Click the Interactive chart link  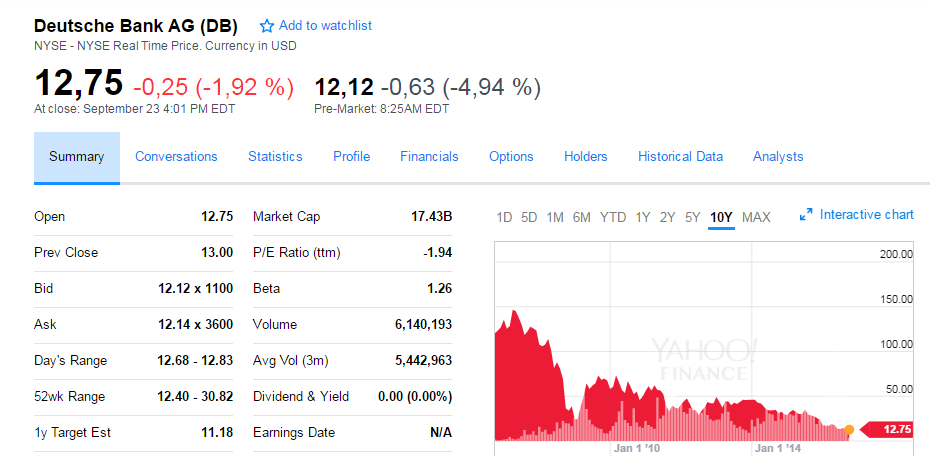(x=866, y=215)
